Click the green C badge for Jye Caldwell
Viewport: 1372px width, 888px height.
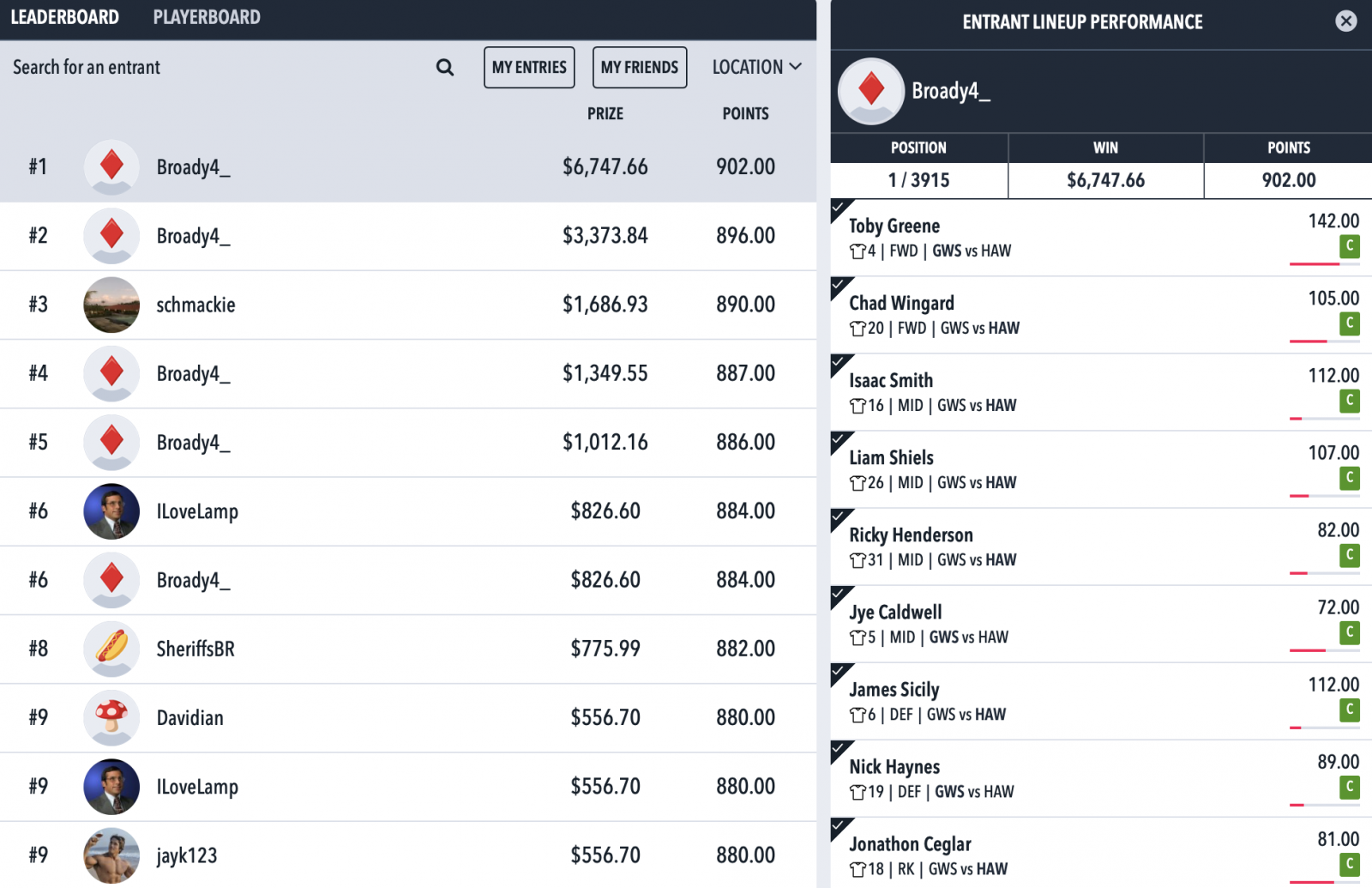pyautogui.click(x=1350, y=632)
